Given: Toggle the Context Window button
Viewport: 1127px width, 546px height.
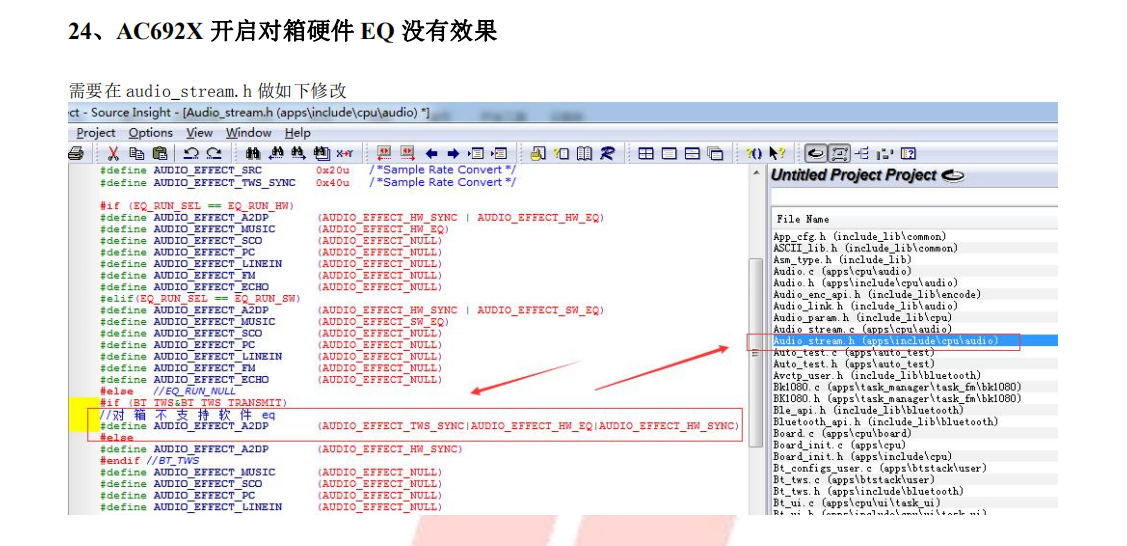Looking at the screenshot, I should (838, 153).
